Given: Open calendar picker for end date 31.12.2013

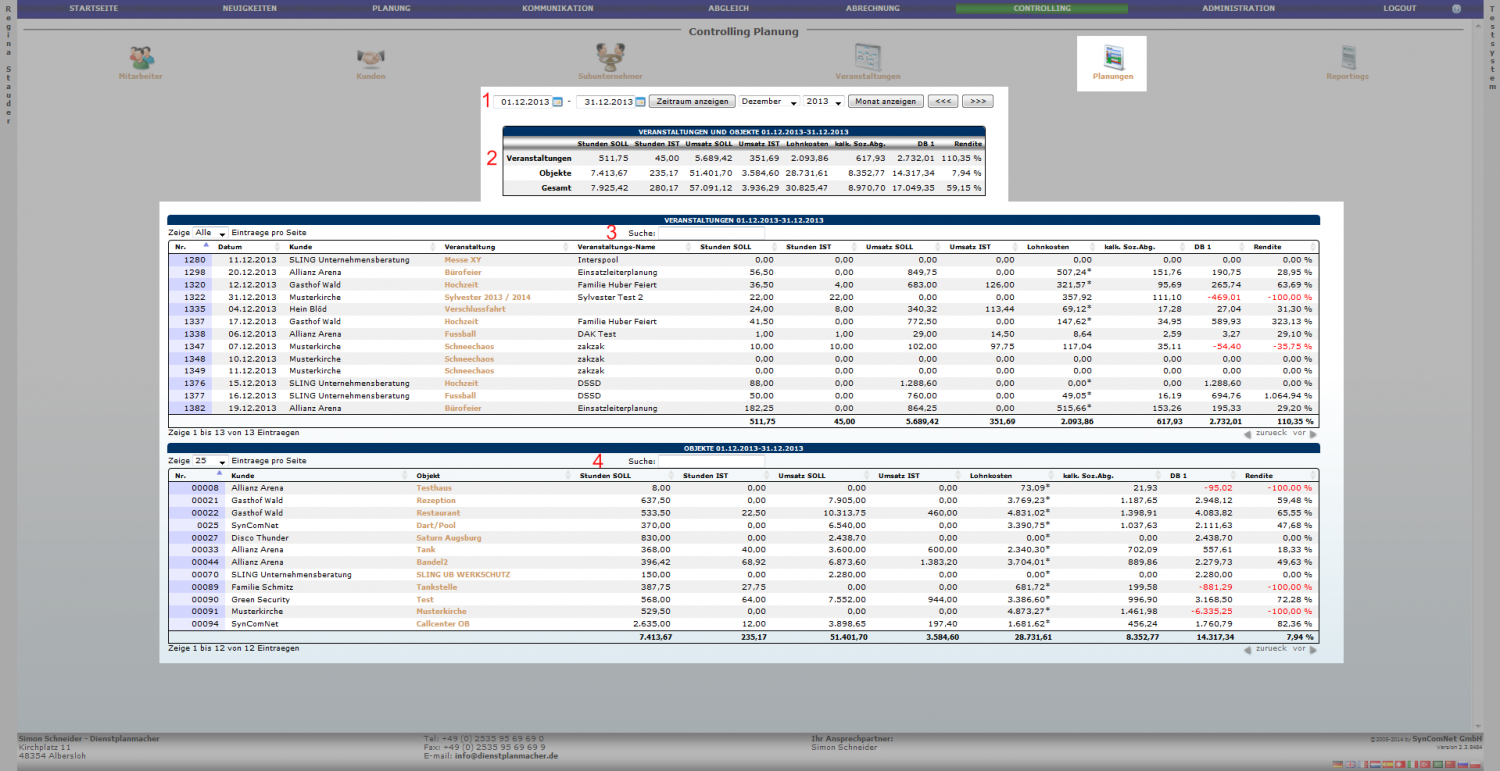Looking at the screenshot, I should pyautogui.click(x=640, y=102).
